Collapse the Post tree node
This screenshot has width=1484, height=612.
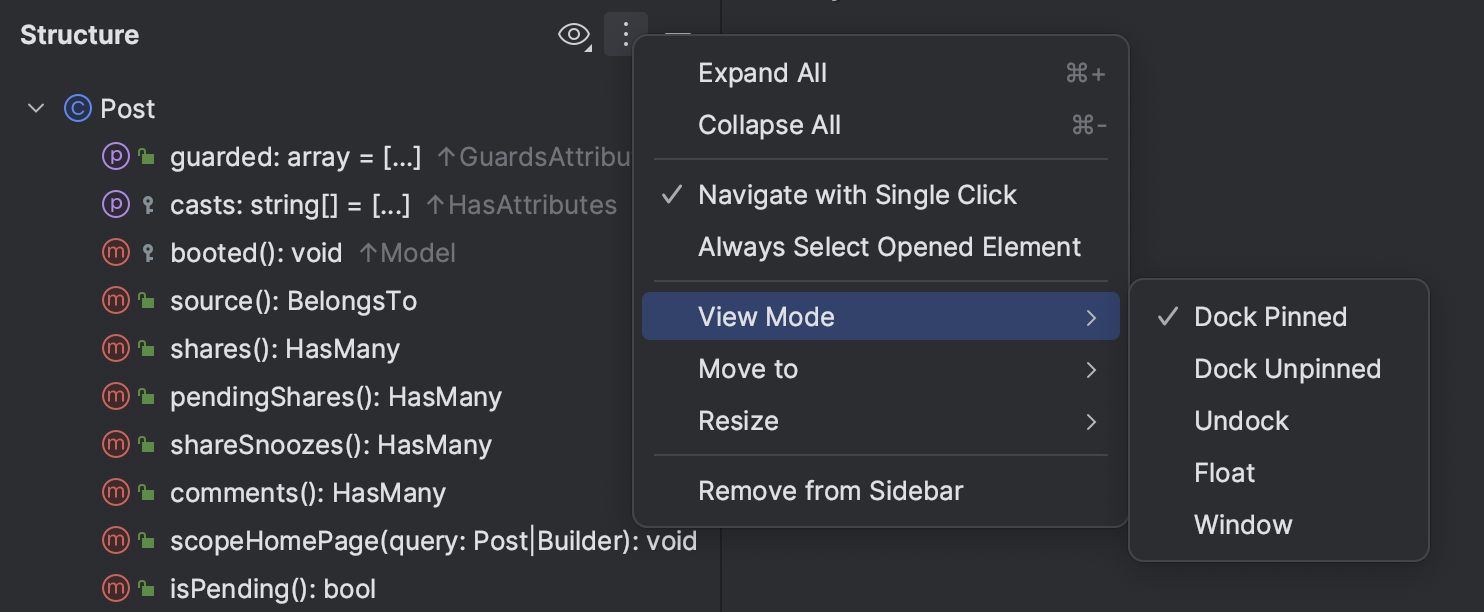pos(37,108)
